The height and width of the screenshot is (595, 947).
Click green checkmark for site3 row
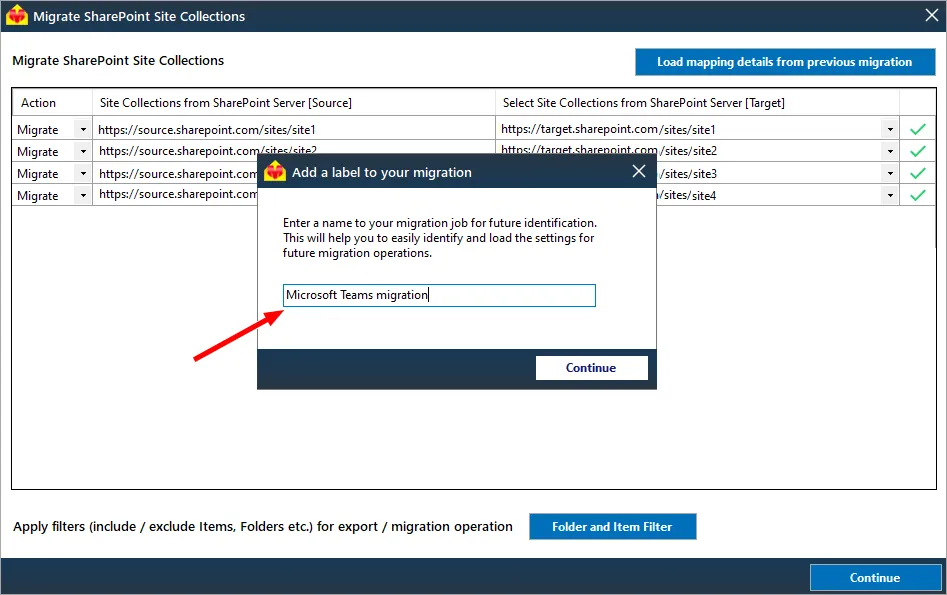coord(917,173)
